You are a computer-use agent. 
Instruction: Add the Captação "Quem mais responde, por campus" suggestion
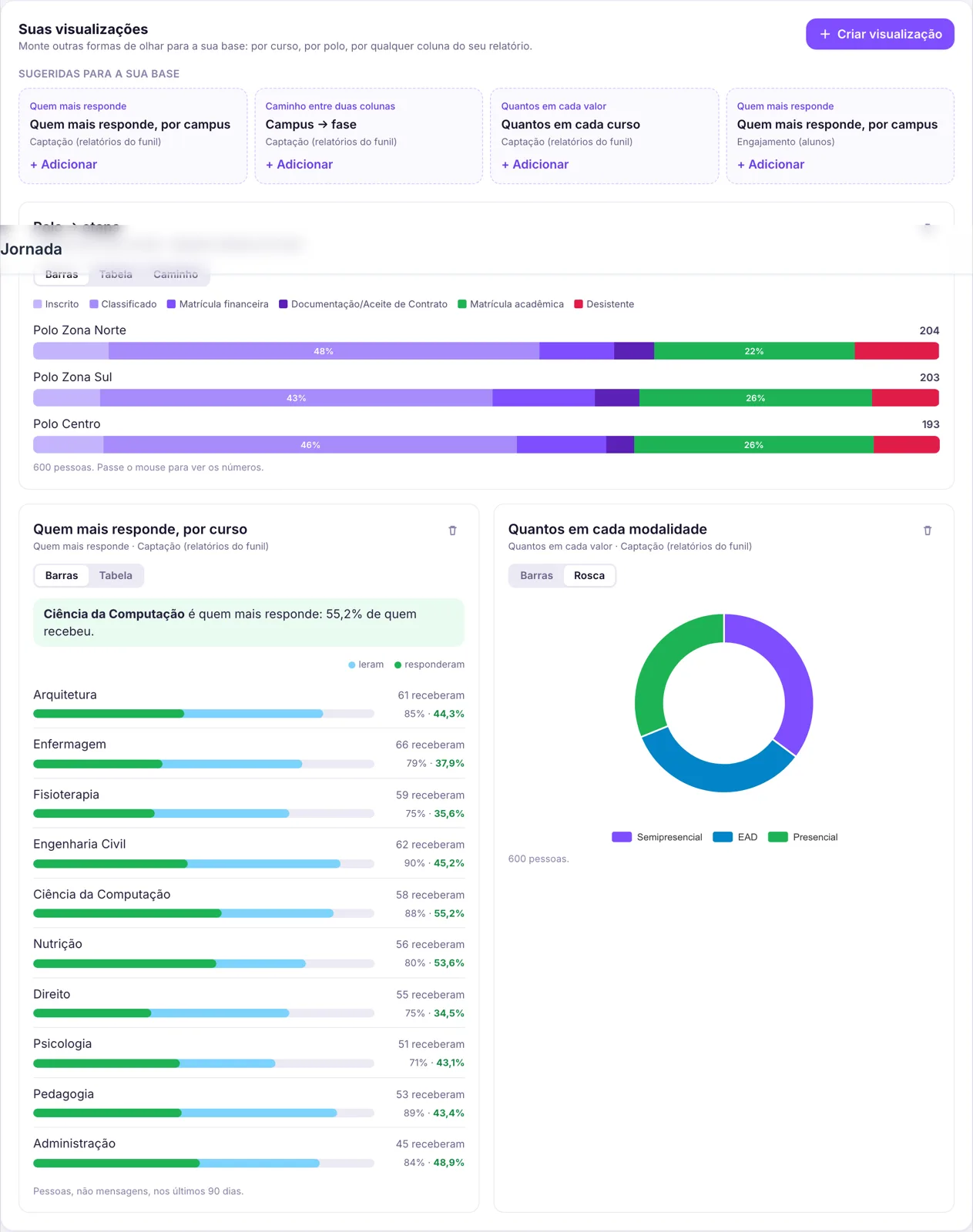63,164
